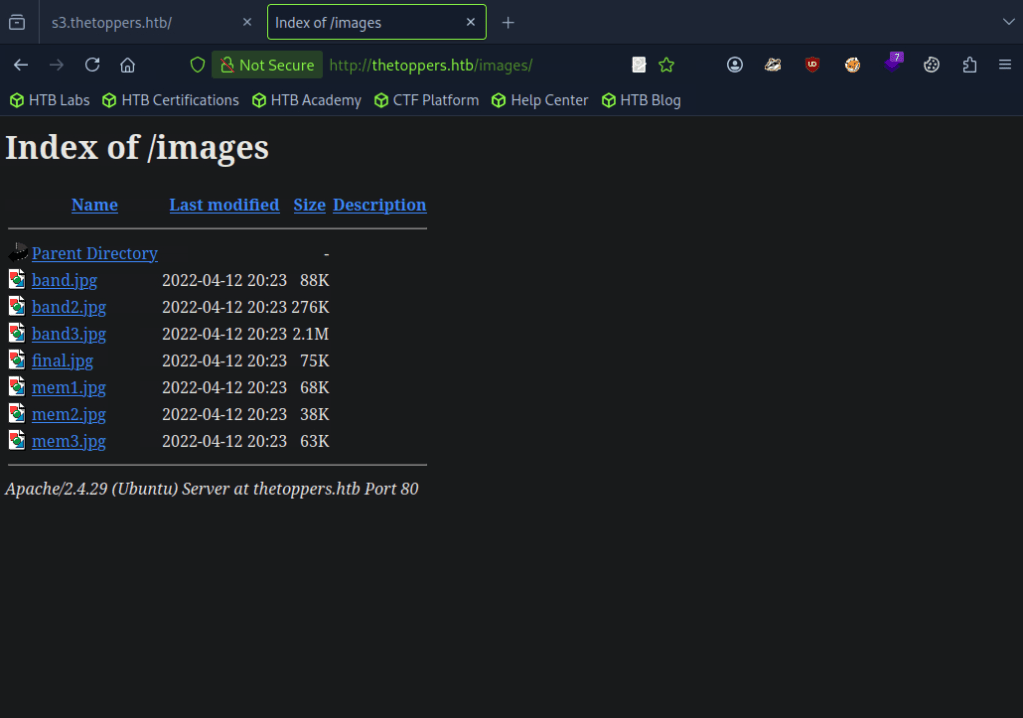Screen dimensions: 1023x718
Task: Bookmark this page with the star icon
Action: (x=667, y=65)
